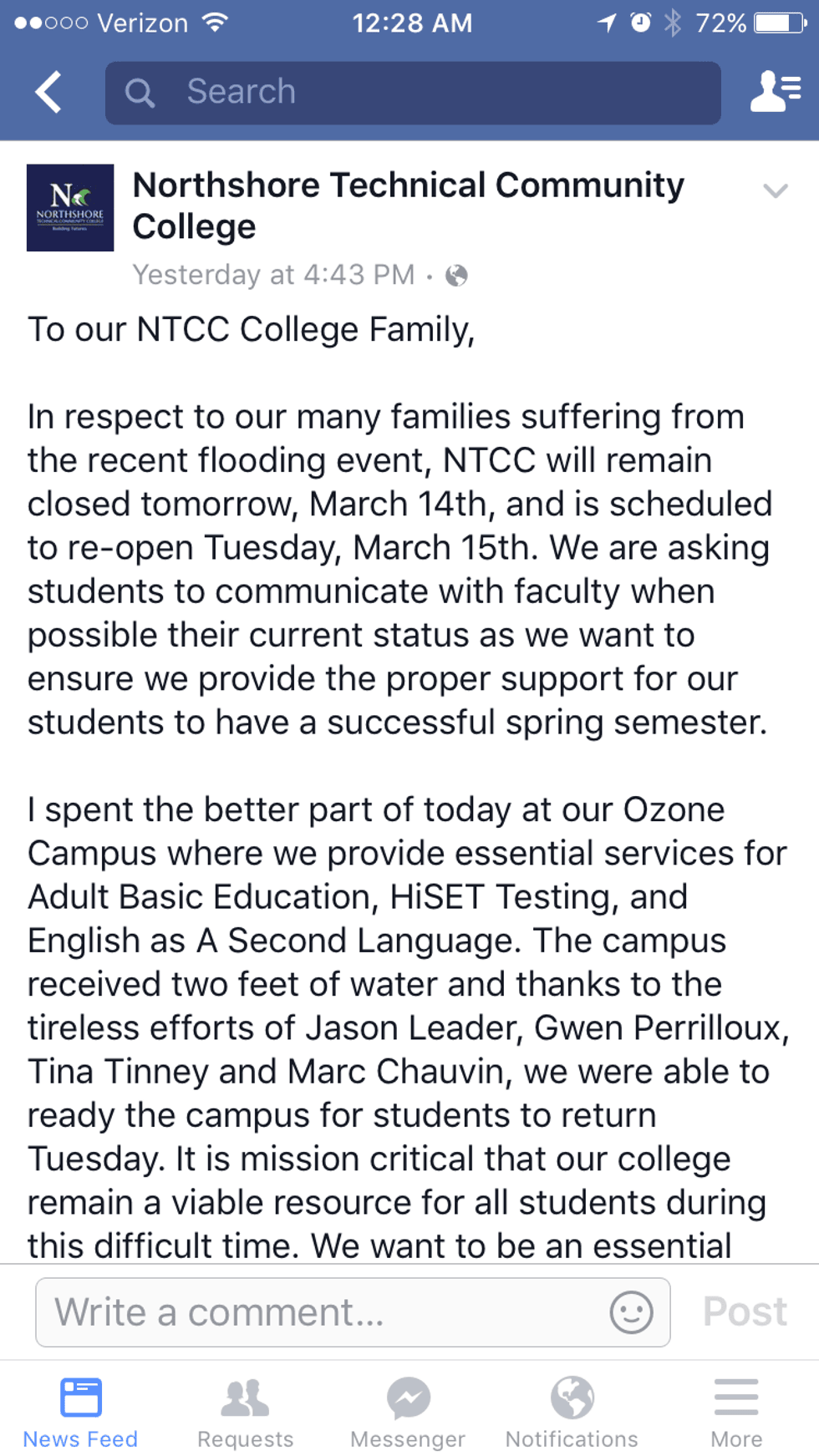The image size is (819, 1456).
Task: Go to the Notifications tab
Action: tap(572, 1413)
